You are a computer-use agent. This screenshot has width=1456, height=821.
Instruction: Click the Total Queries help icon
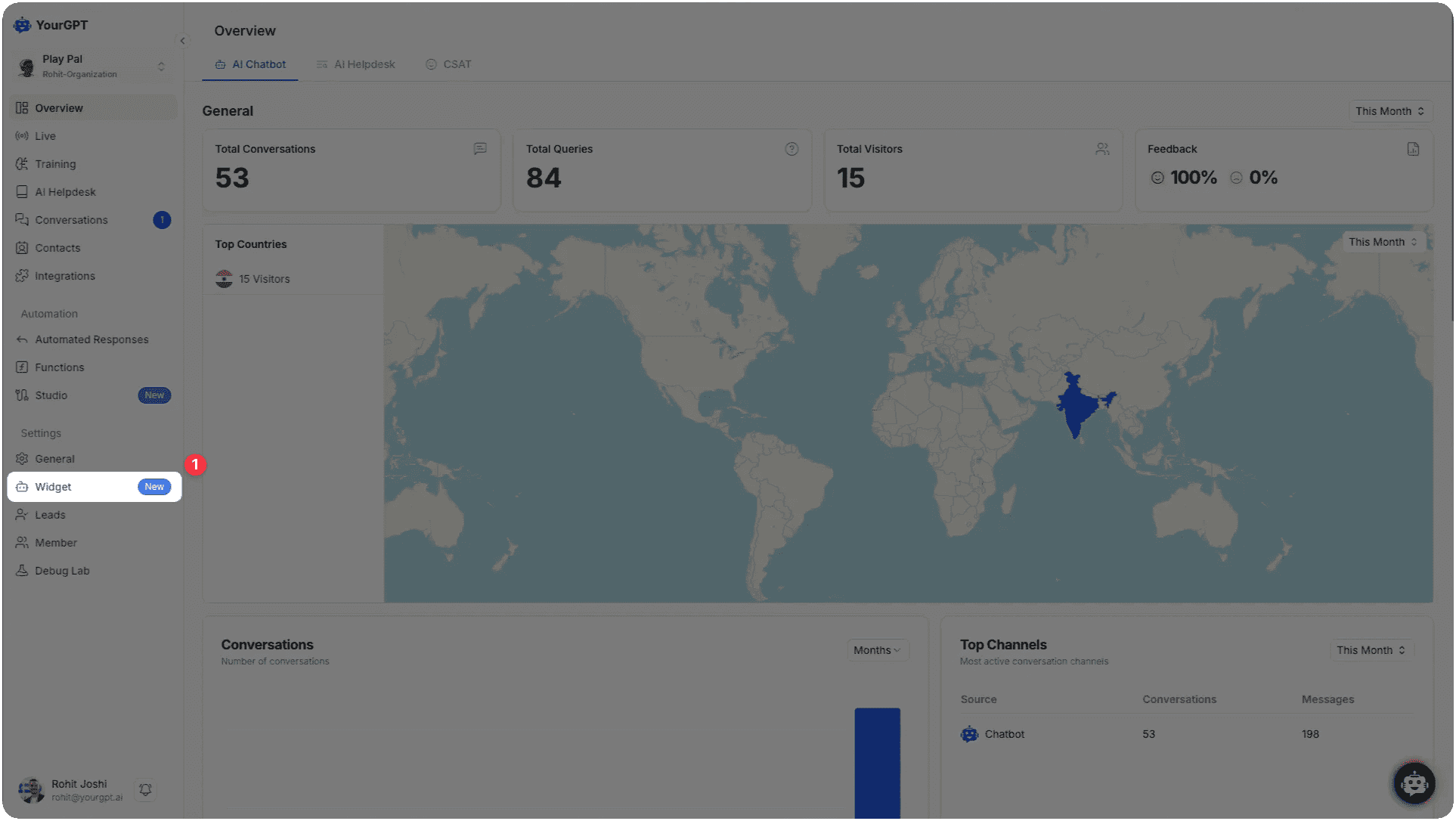791,149
